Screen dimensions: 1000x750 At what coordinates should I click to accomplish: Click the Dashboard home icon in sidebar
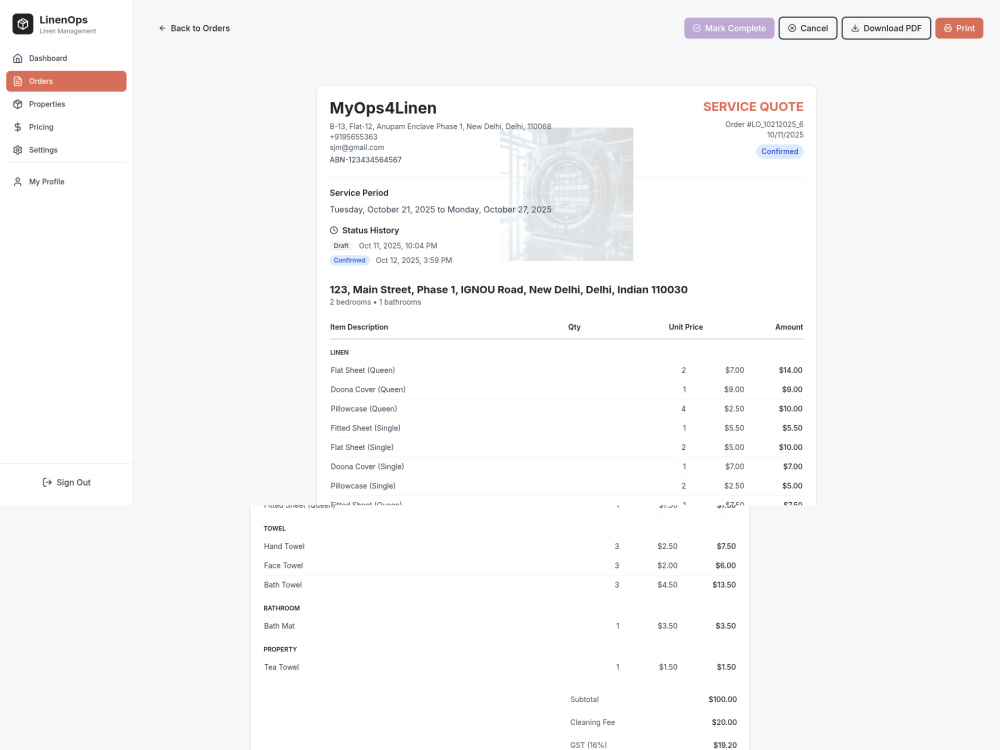point(18,58)
